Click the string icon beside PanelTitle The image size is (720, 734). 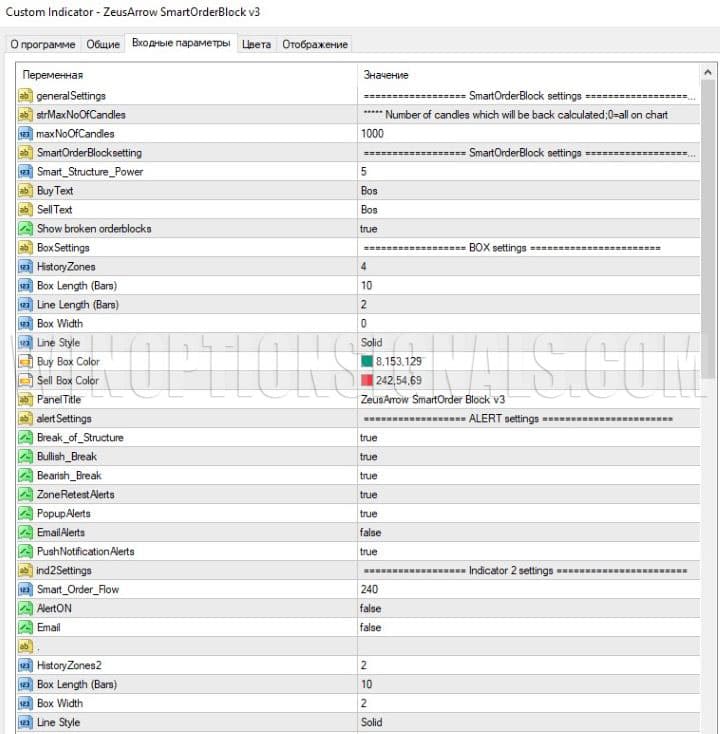(x=25, y=400)
